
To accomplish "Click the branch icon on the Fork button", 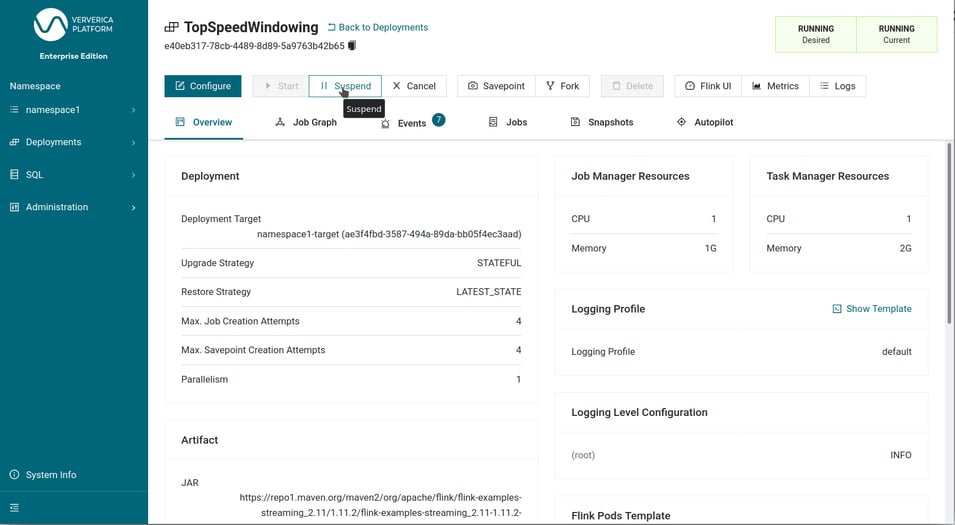I will (x=551, y=86).
